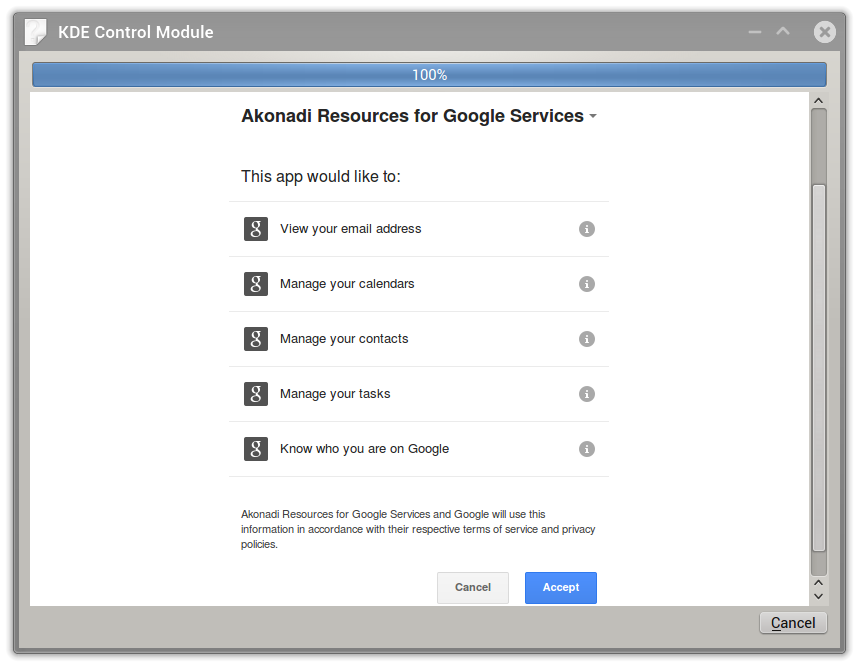Click Google icon beside Know who you are
The height and width of the screenshot is (667, 859).
pyautogui.click(x=256, y=449)
